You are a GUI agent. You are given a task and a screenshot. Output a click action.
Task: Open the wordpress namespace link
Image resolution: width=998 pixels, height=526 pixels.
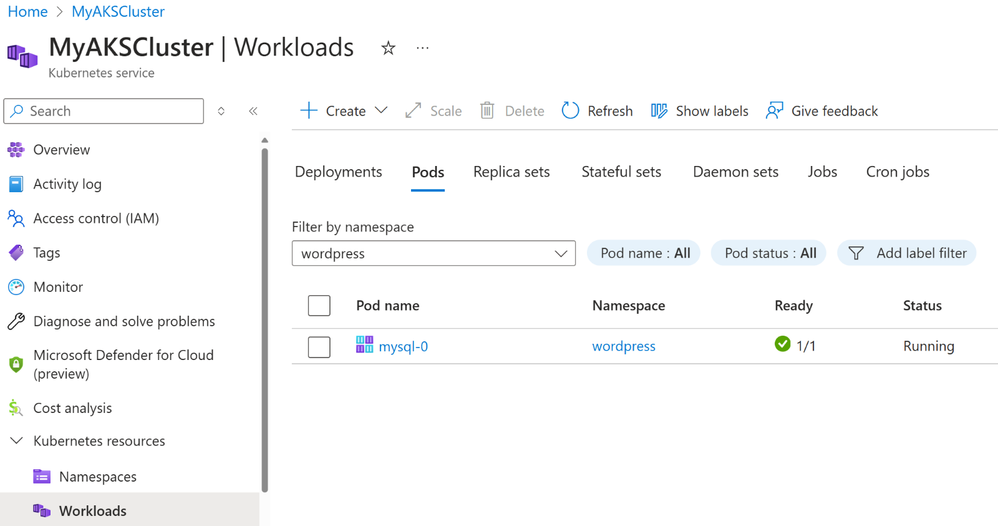click(623, 346)
